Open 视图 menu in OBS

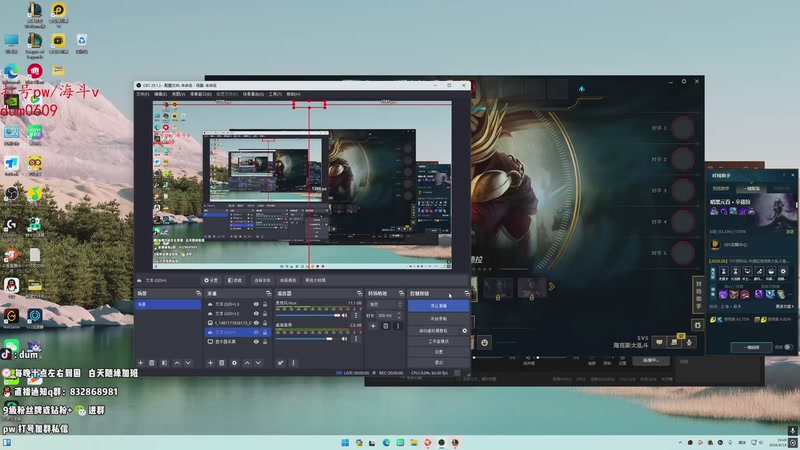pos(178,94)
